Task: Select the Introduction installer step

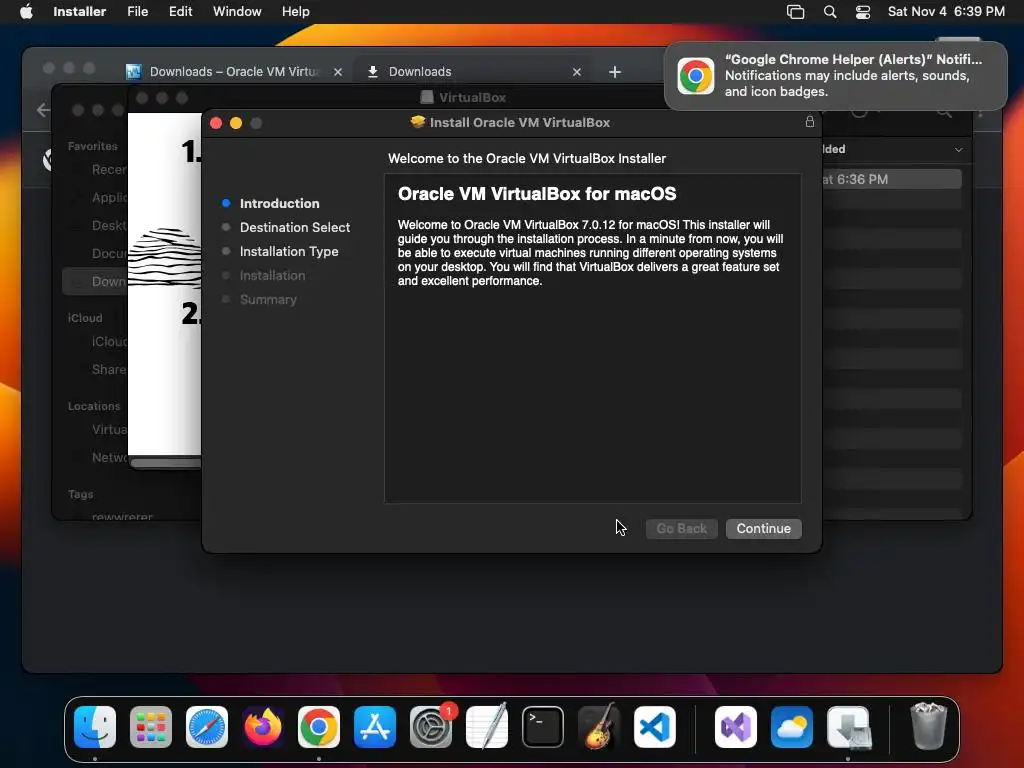Action: pyautogui.click(x=279, y=203)
